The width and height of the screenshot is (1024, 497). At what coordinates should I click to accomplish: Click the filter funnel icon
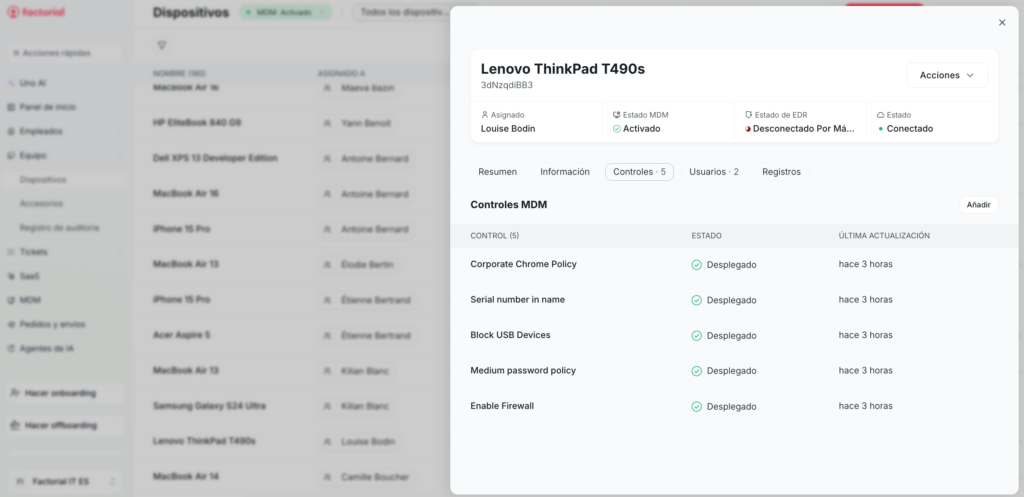(x=162, y=46)
